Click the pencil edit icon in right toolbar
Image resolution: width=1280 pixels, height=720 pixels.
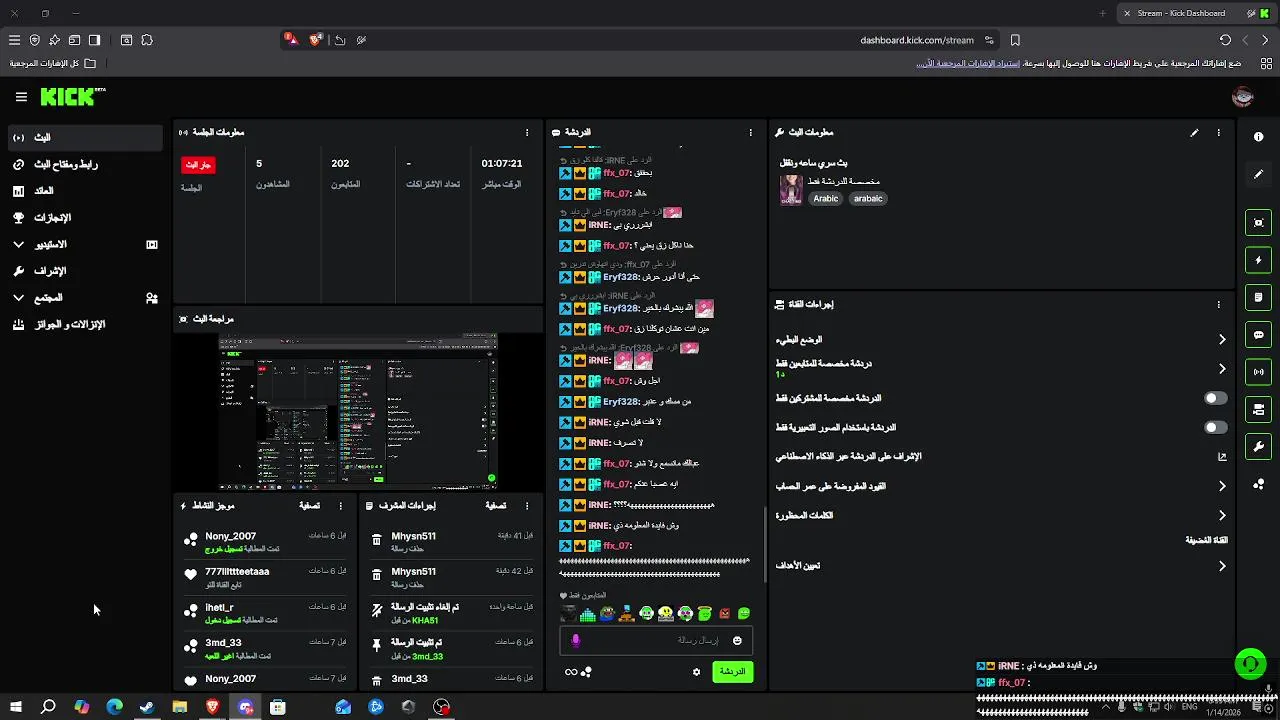[1258, 174]
